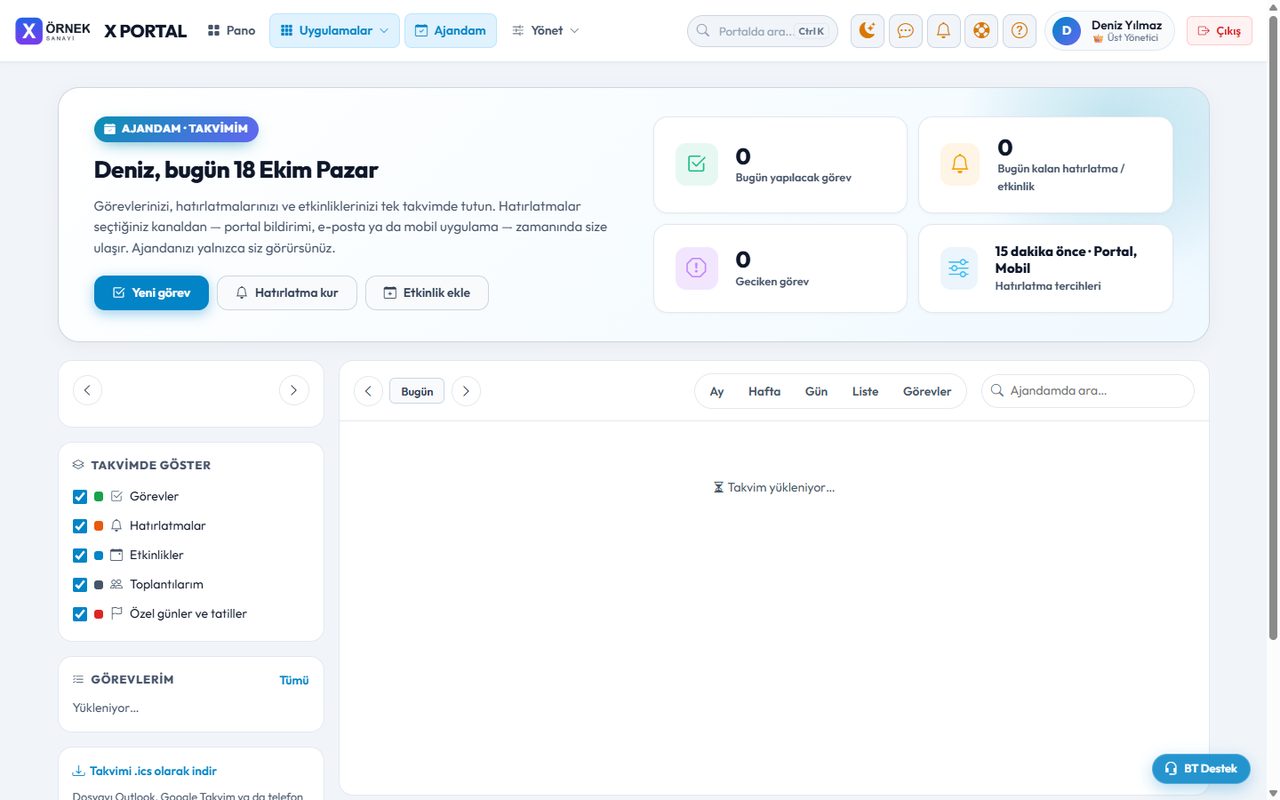Screen dimensions: 1280x800
Task: Click the Bugün button
Action: [417, 391]
